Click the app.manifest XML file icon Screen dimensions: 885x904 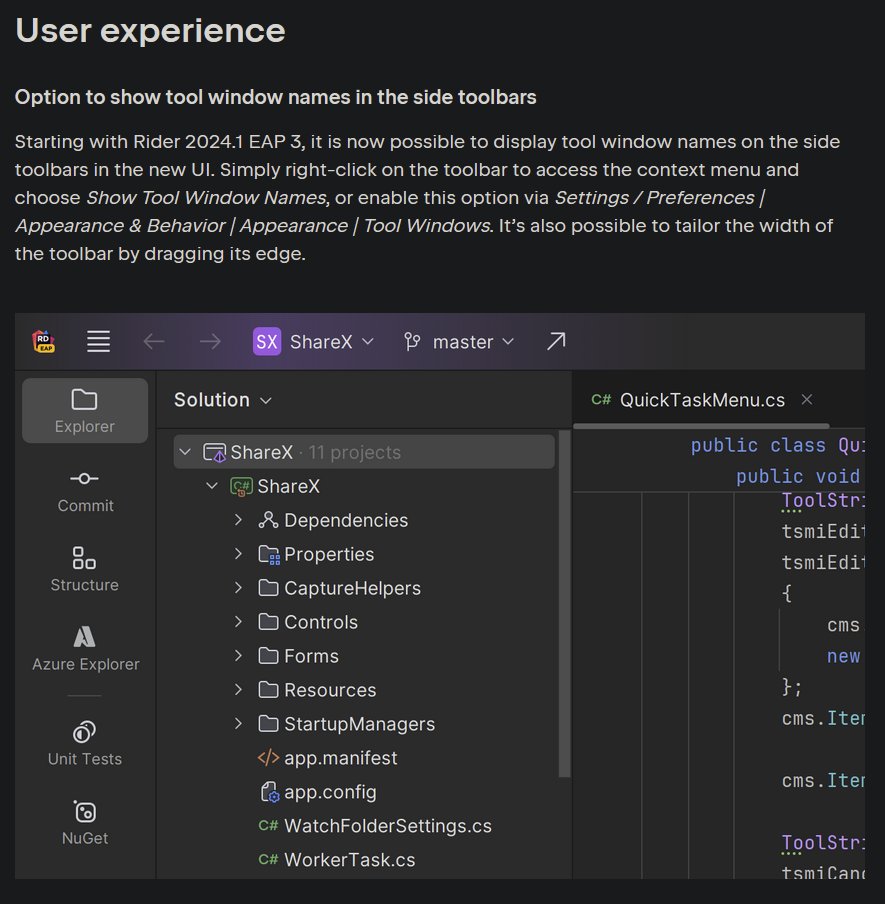pyautogui.click(x=268, y=758)
